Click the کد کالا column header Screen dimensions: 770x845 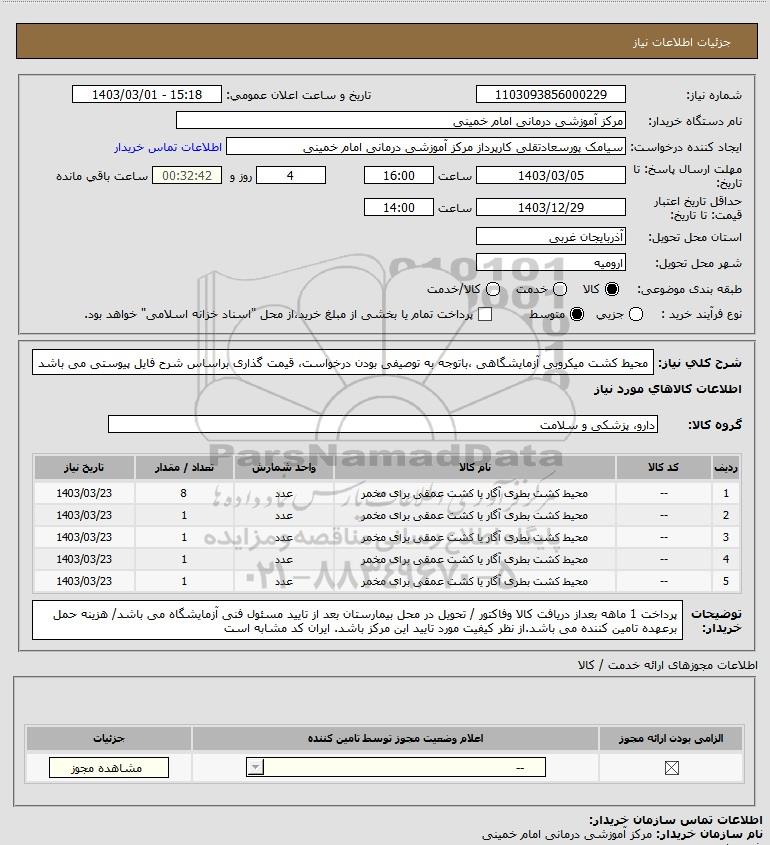click(663, 467)
